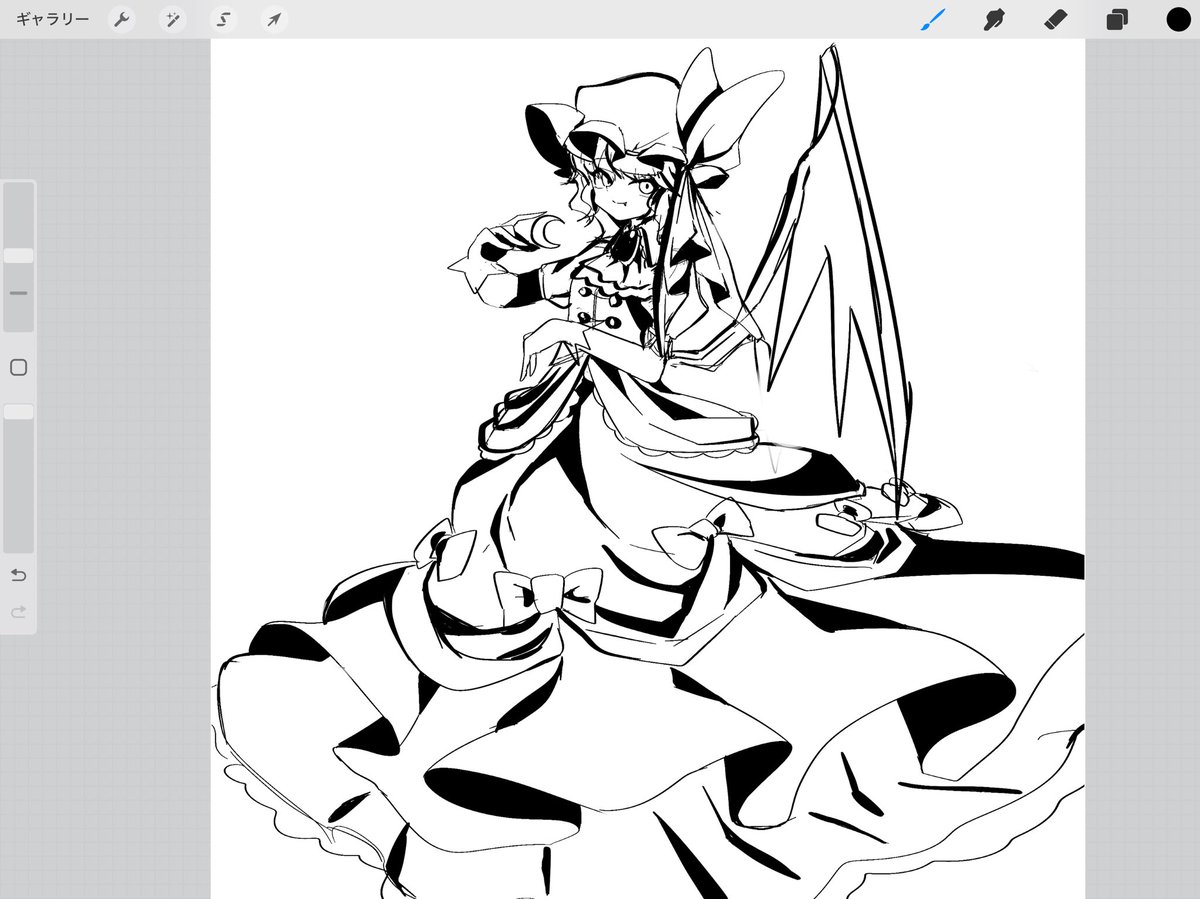Click the brush opacity slider handle

click(18, 412)
